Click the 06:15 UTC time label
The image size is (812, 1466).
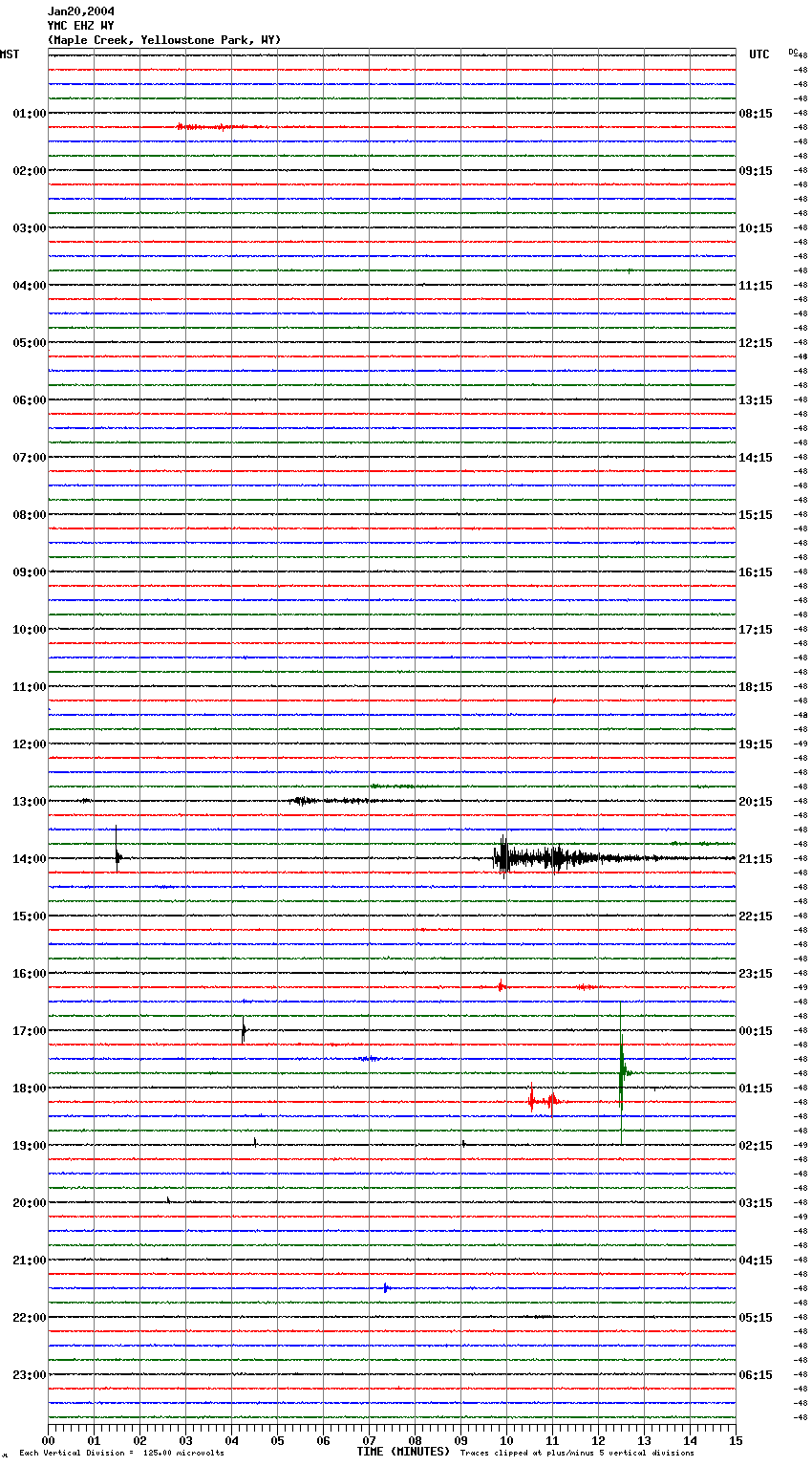tap(756, 1375)
